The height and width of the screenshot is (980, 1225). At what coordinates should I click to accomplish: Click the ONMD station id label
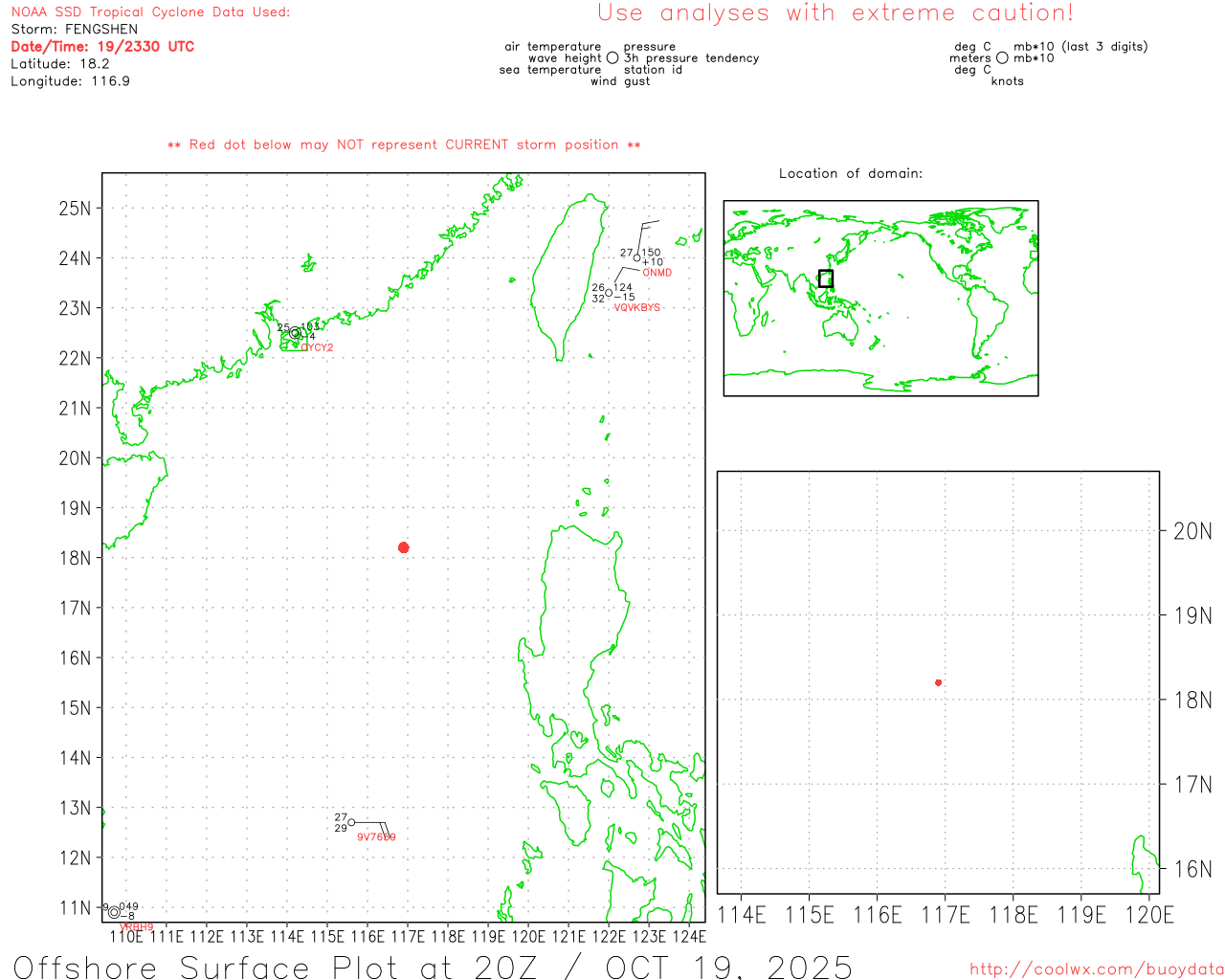point(657,273)
